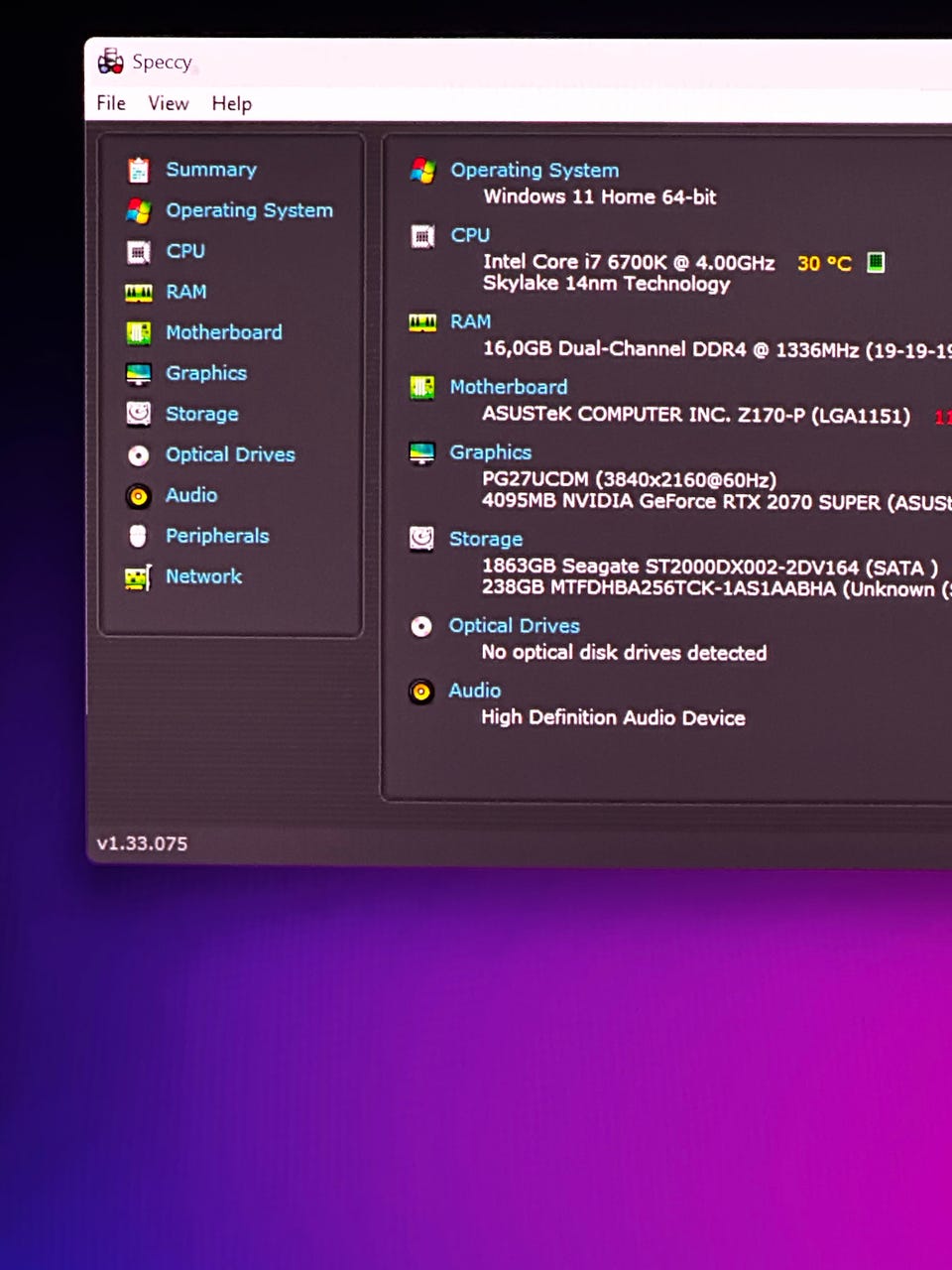Open the Operating System heading link
952x1270 pixels.
pyautogui.click(x=535, y=171)
